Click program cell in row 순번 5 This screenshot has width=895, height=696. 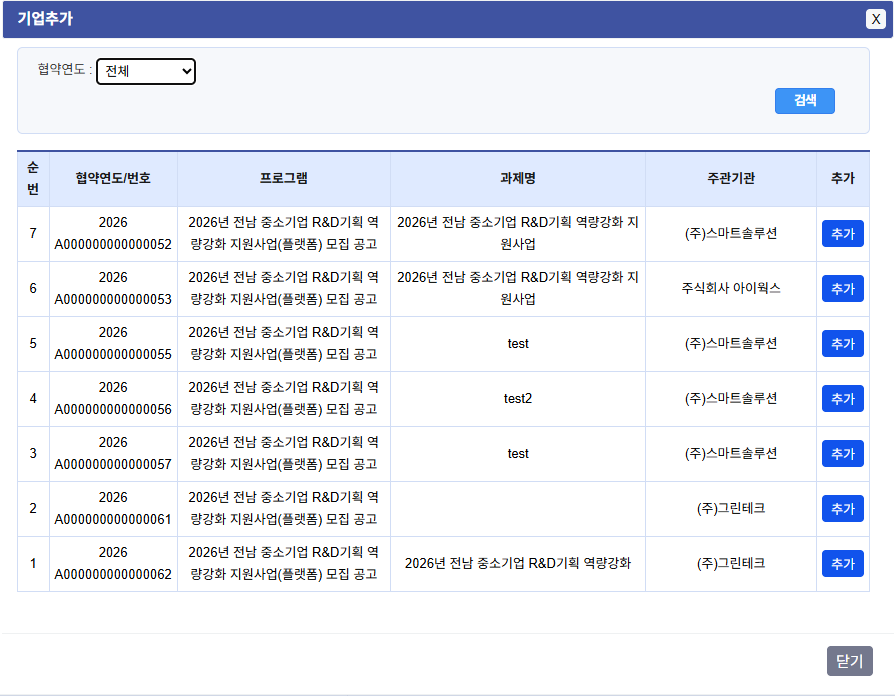coord(284,344)
